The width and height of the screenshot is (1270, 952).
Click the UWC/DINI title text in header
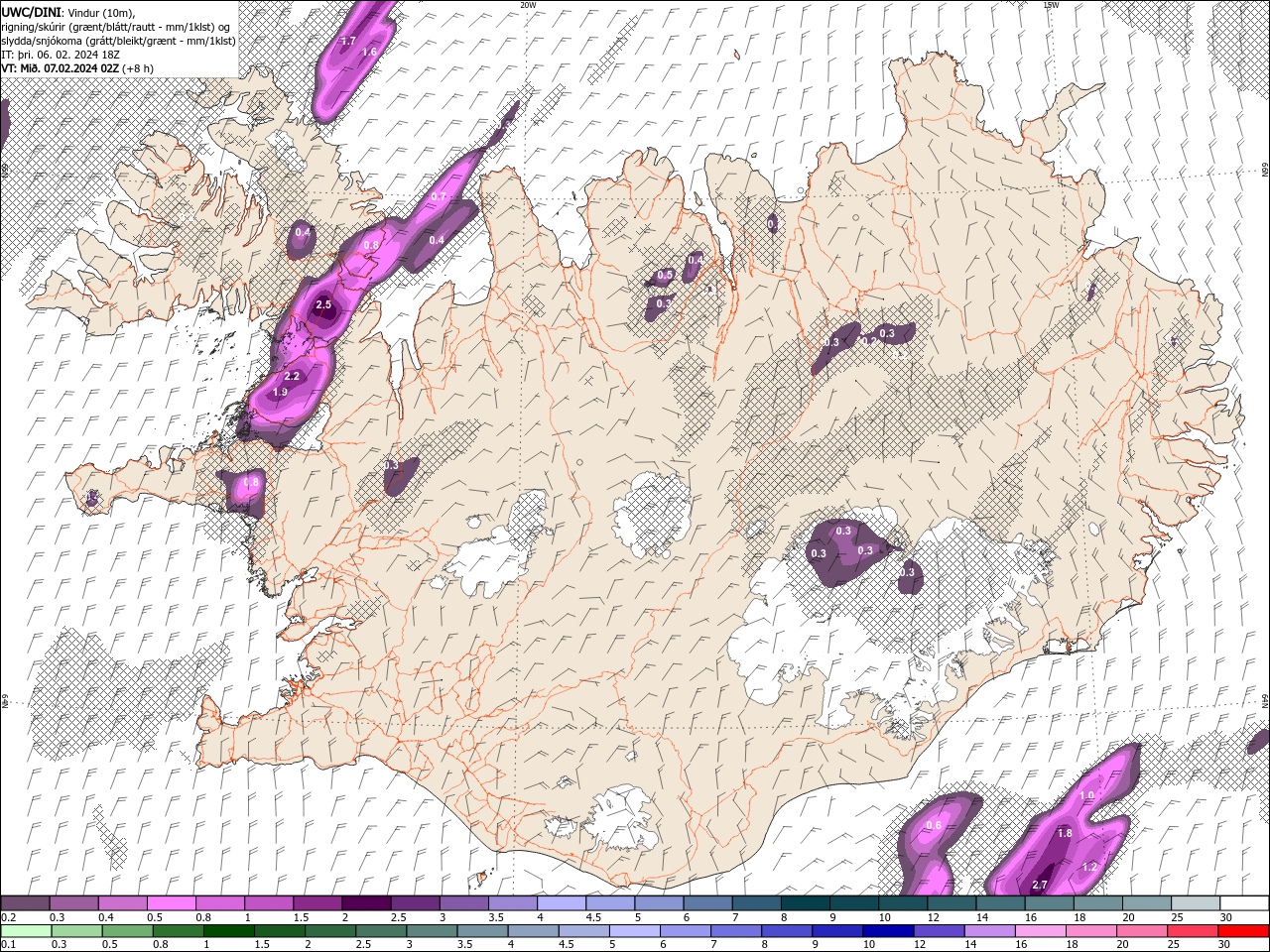tap(31, 11)
